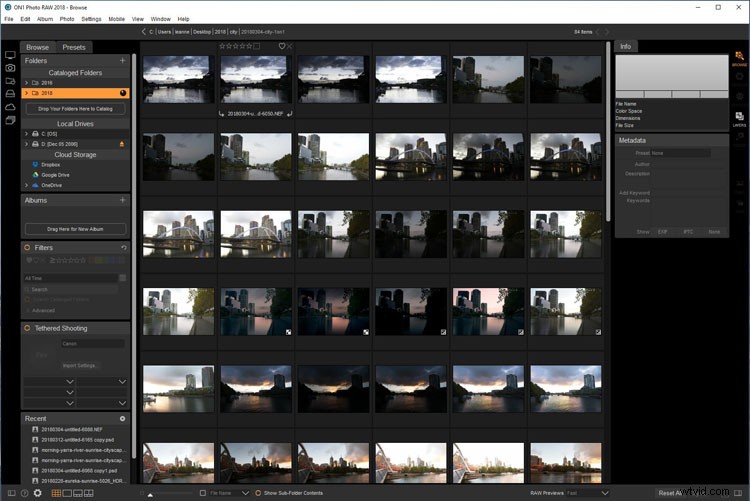Click the filter Search input field

tap(71, 289)
